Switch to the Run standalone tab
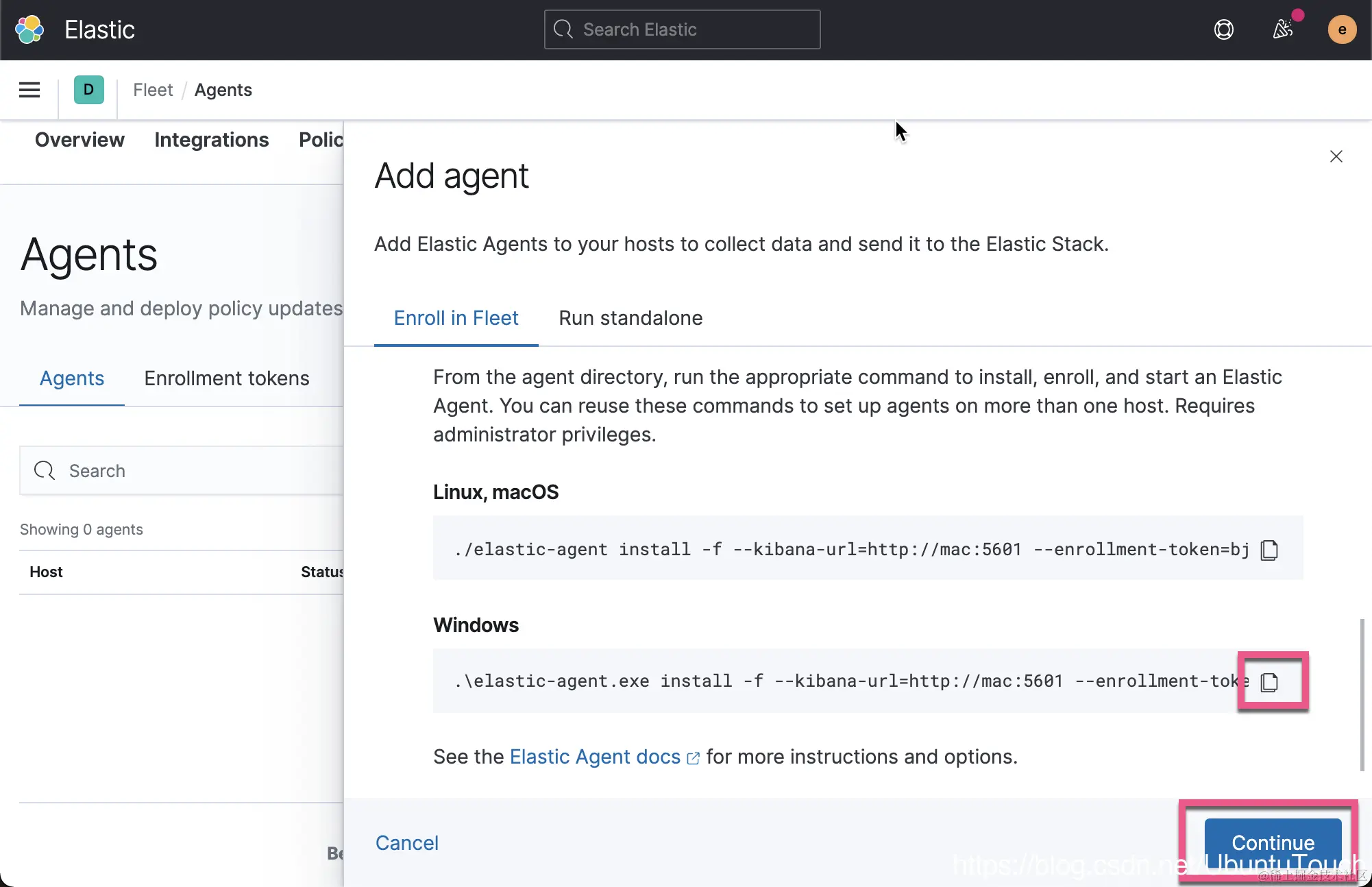The image size is (1372, 887). click(630, 318)
